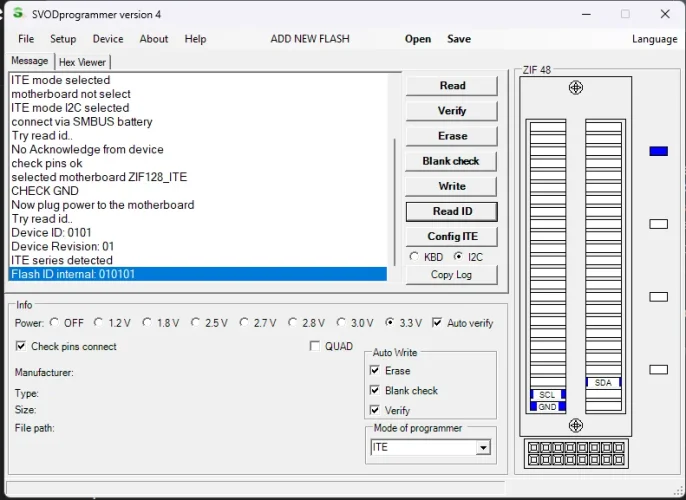Click the upper Erase button
This screenshot has width=686, height=500.
click(x=452, y=136)
